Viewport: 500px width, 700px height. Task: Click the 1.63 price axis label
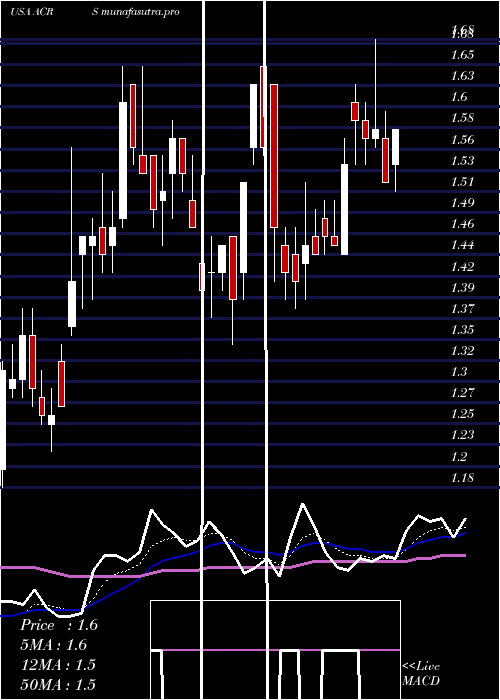click(462, 76)
